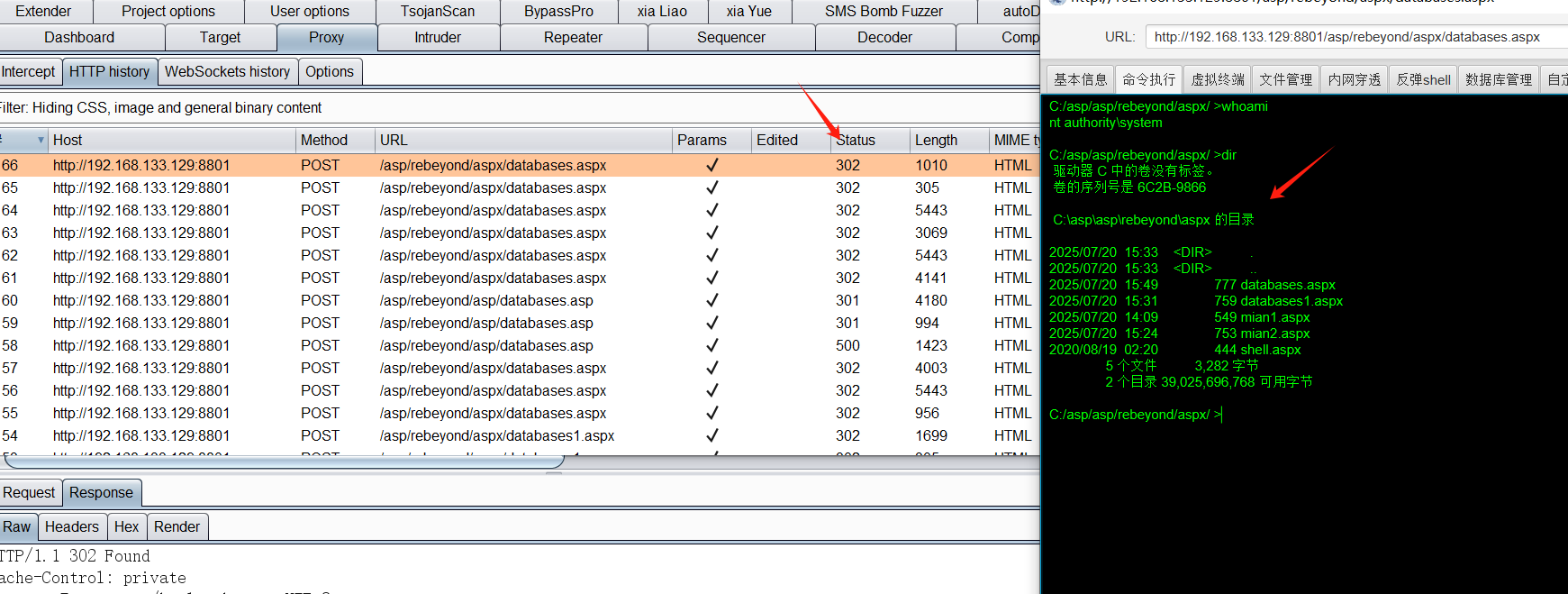Select request 64 with length 5443
Image resolution: width=1568 pixels, height=594 pixels.
point(520,210)
